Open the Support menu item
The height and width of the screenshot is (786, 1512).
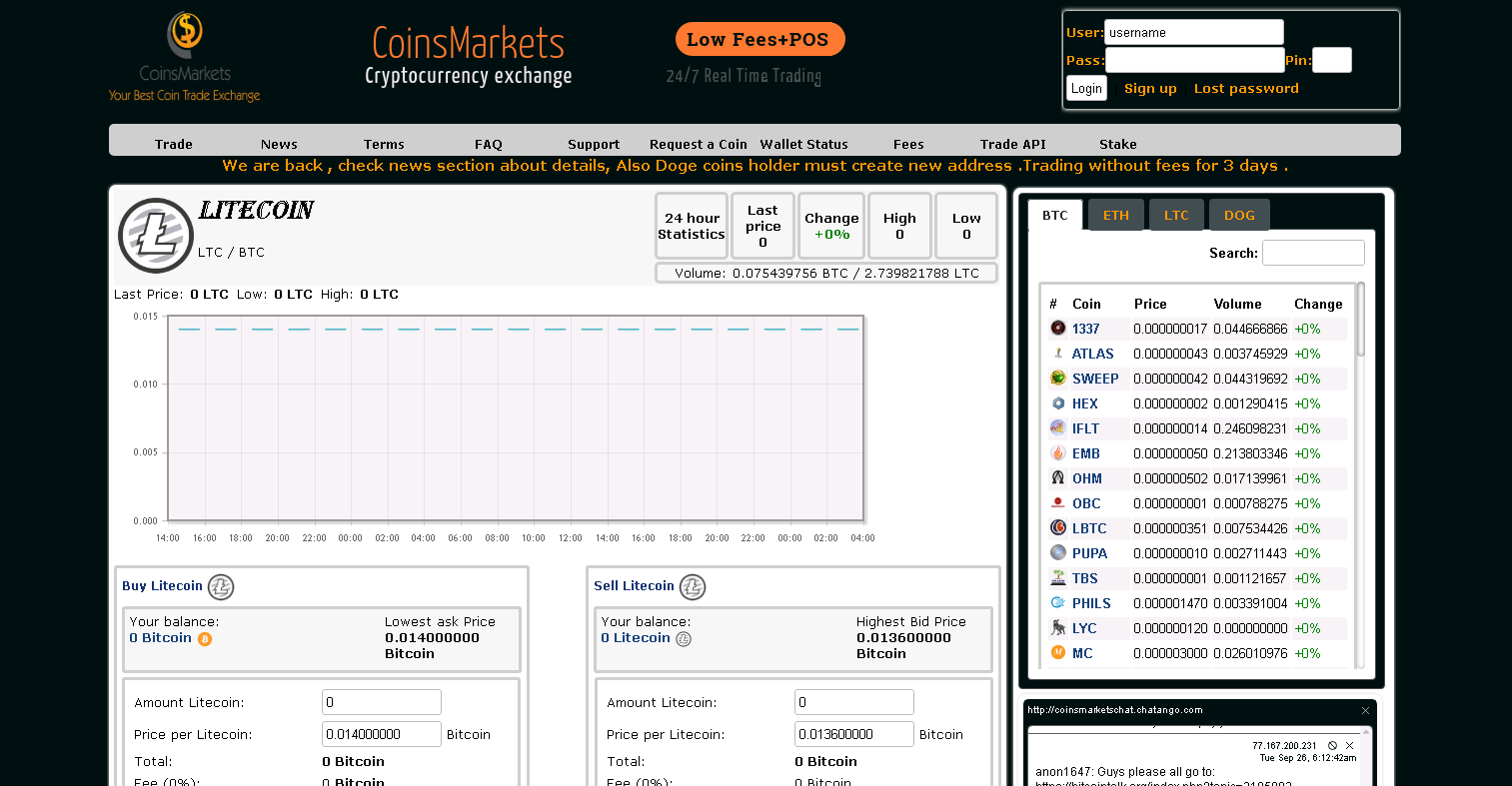(594, 144)
